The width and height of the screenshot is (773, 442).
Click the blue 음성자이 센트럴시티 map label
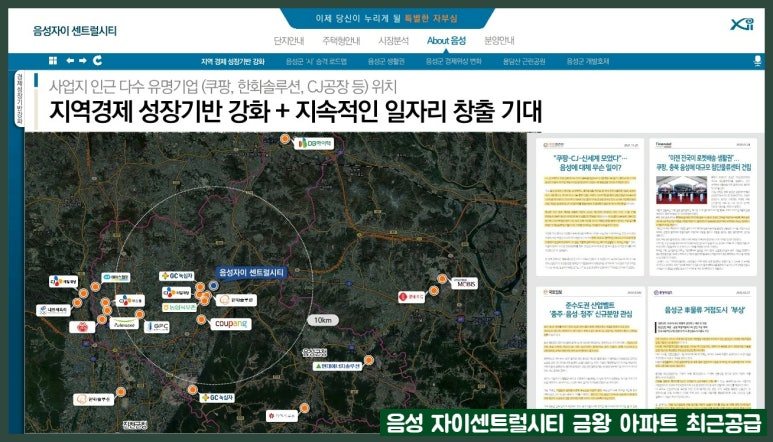[x=251, y=272]
